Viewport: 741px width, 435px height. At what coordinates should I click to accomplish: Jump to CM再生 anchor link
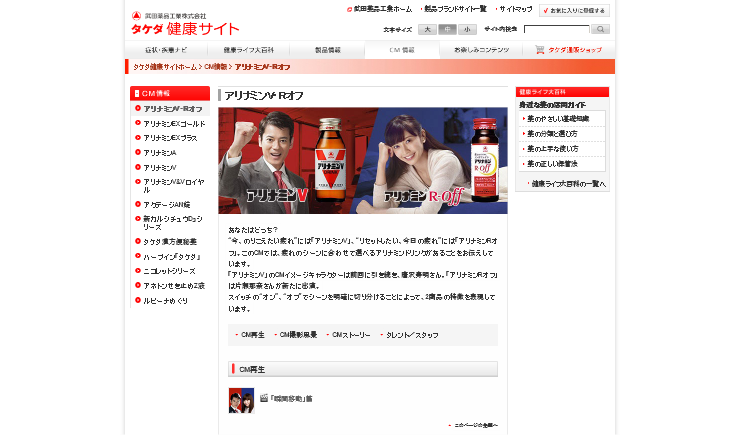point(252,335)
